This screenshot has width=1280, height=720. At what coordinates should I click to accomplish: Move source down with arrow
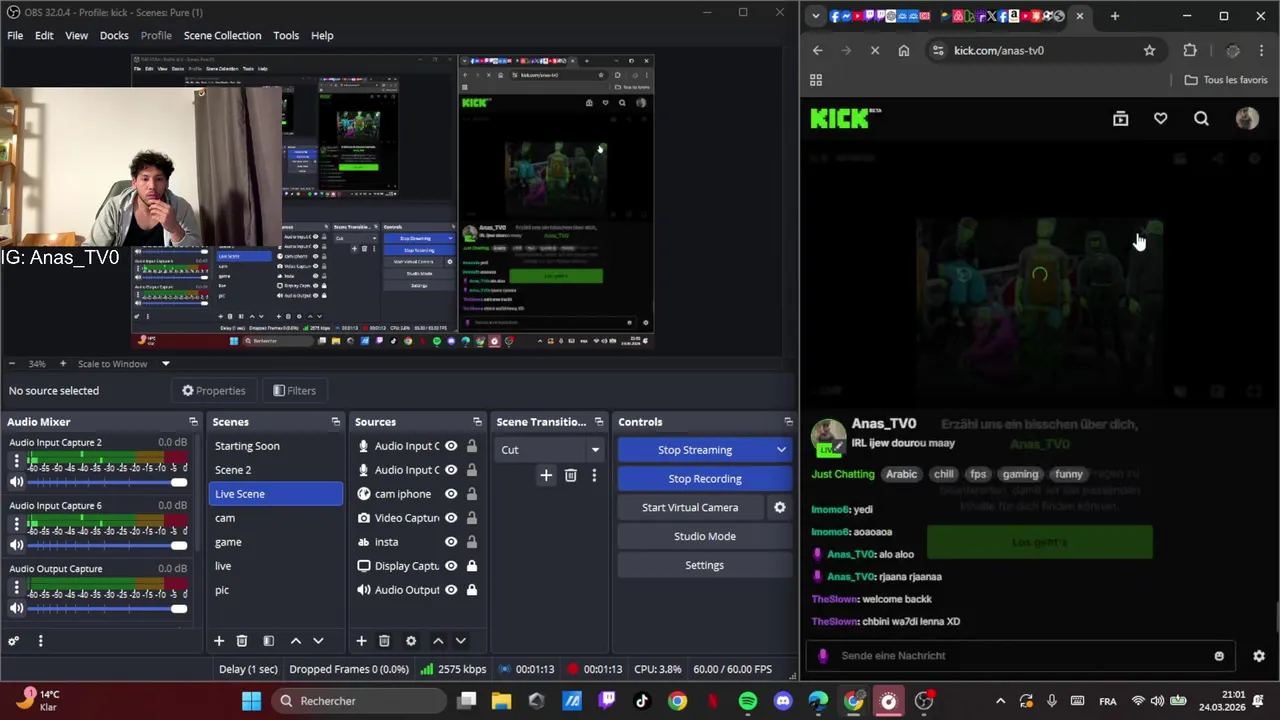pyautogui.click(x=460, y=641)
